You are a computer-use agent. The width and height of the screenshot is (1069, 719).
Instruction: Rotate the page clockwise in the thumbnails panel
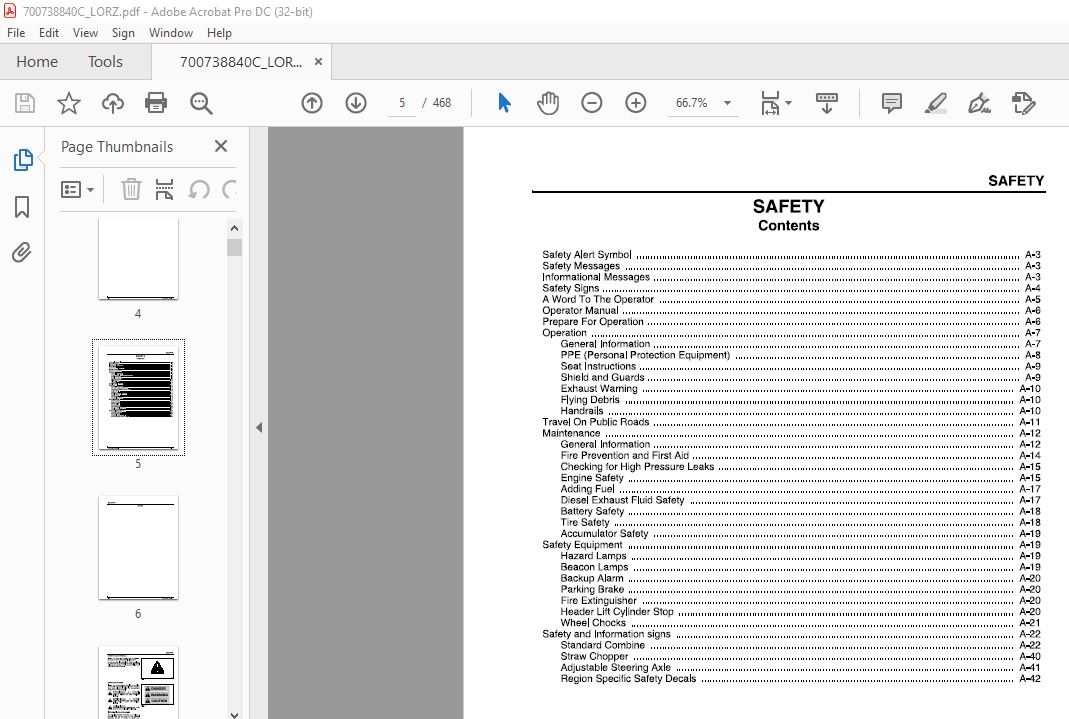pos(230,189)
